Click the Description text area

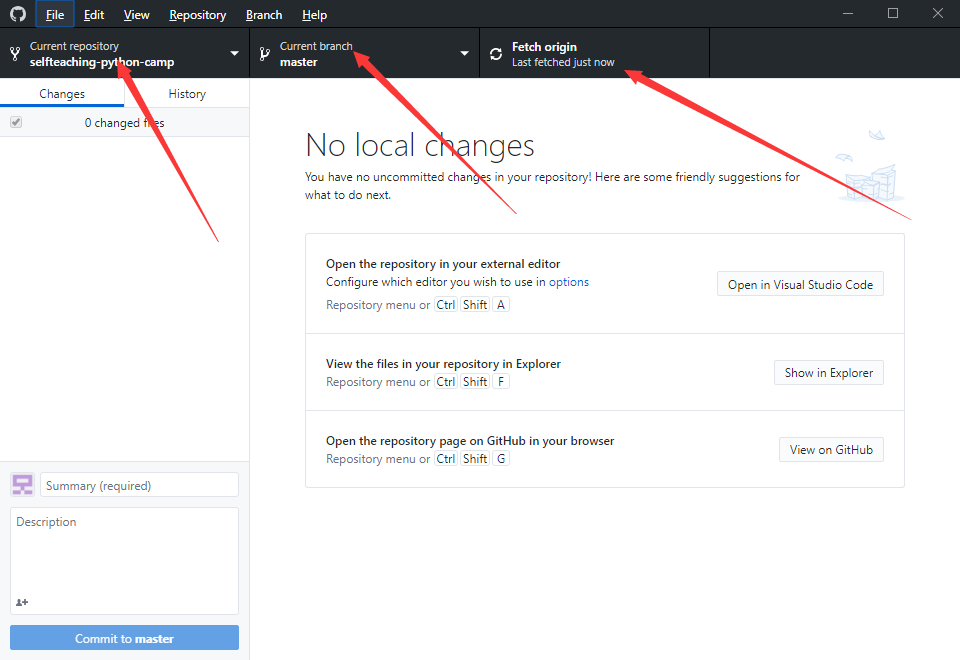[x=124, y=561]
